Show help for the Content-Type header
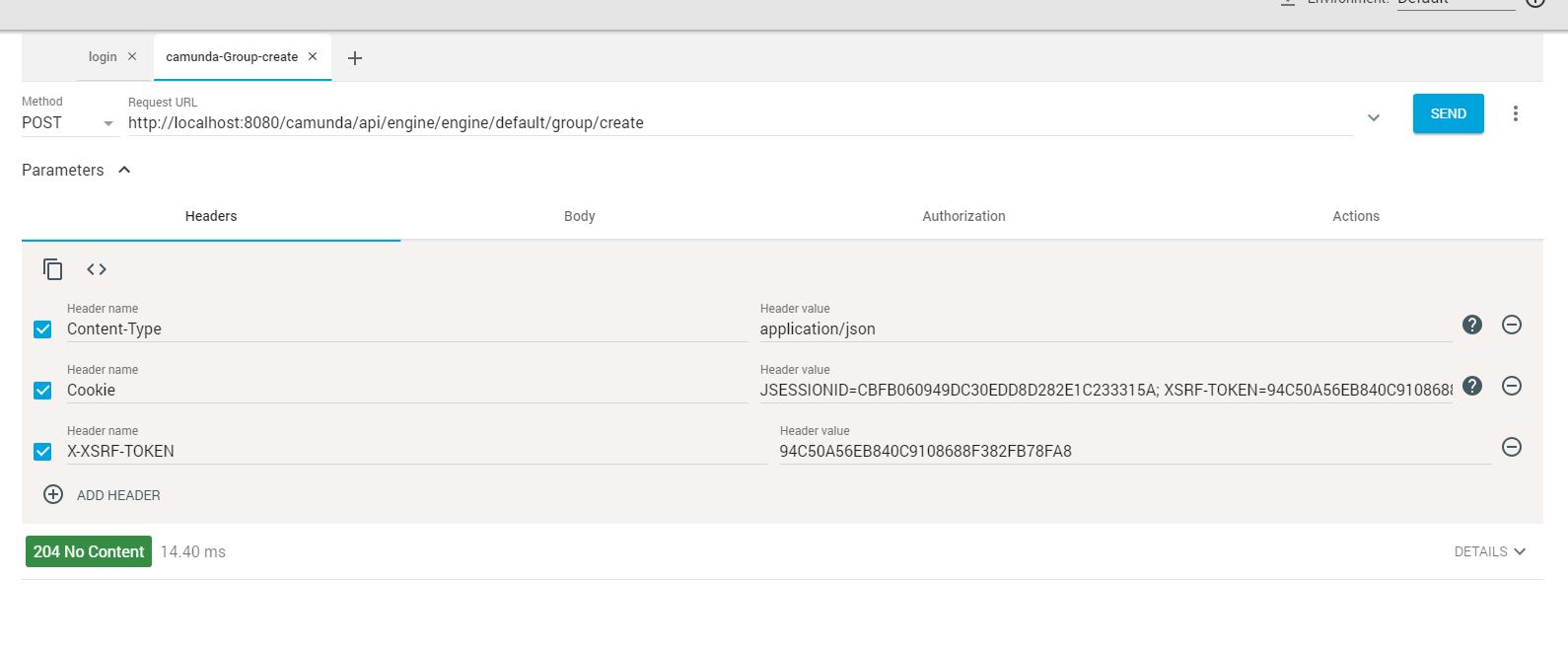The image size is (1568, 653). point(1472,325)
